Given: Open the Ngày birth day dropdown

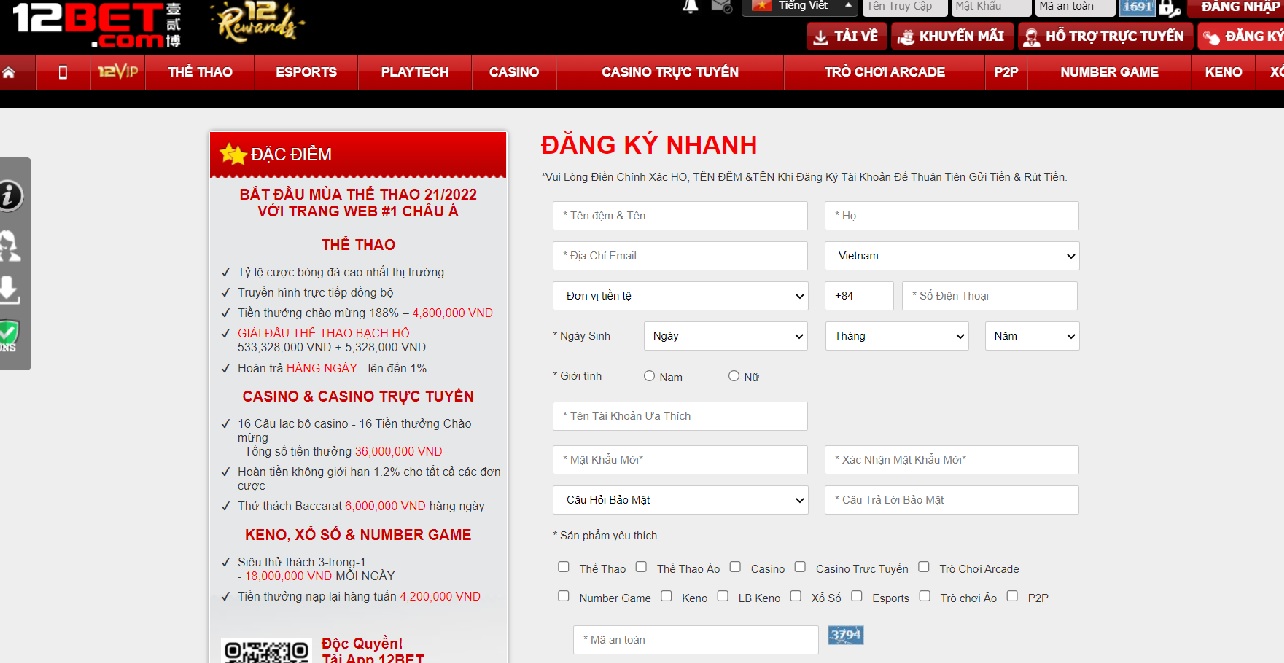Looking at the screenshot, I should click(726, 336).
